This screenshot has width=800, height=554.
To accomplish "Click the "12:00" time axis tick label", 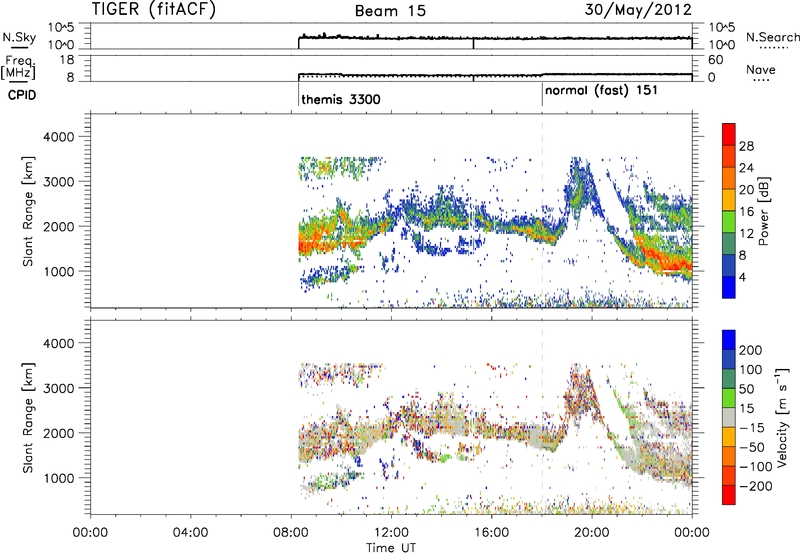I will point(391,533).
